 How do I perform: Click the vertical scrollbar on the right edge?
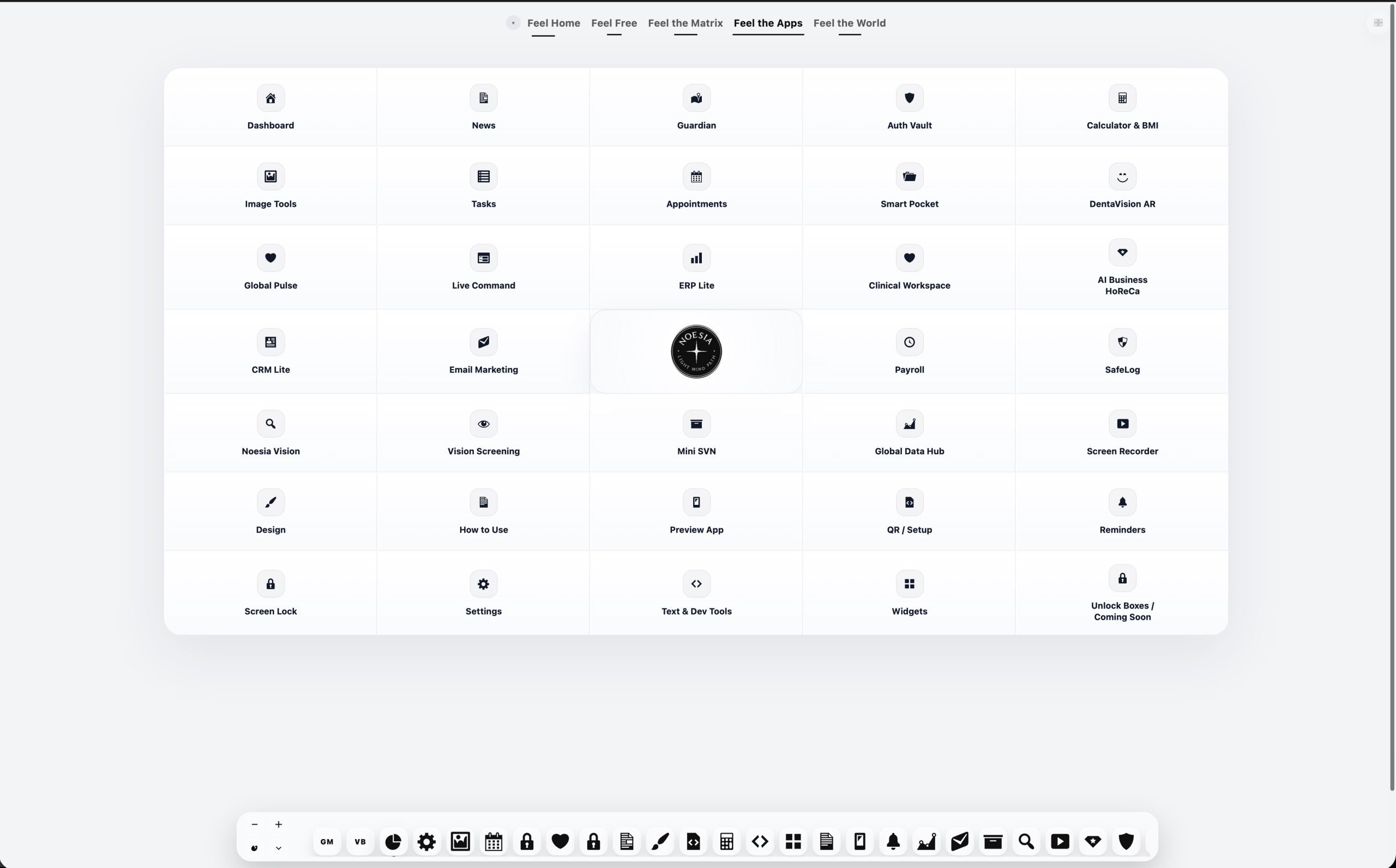1392,396
